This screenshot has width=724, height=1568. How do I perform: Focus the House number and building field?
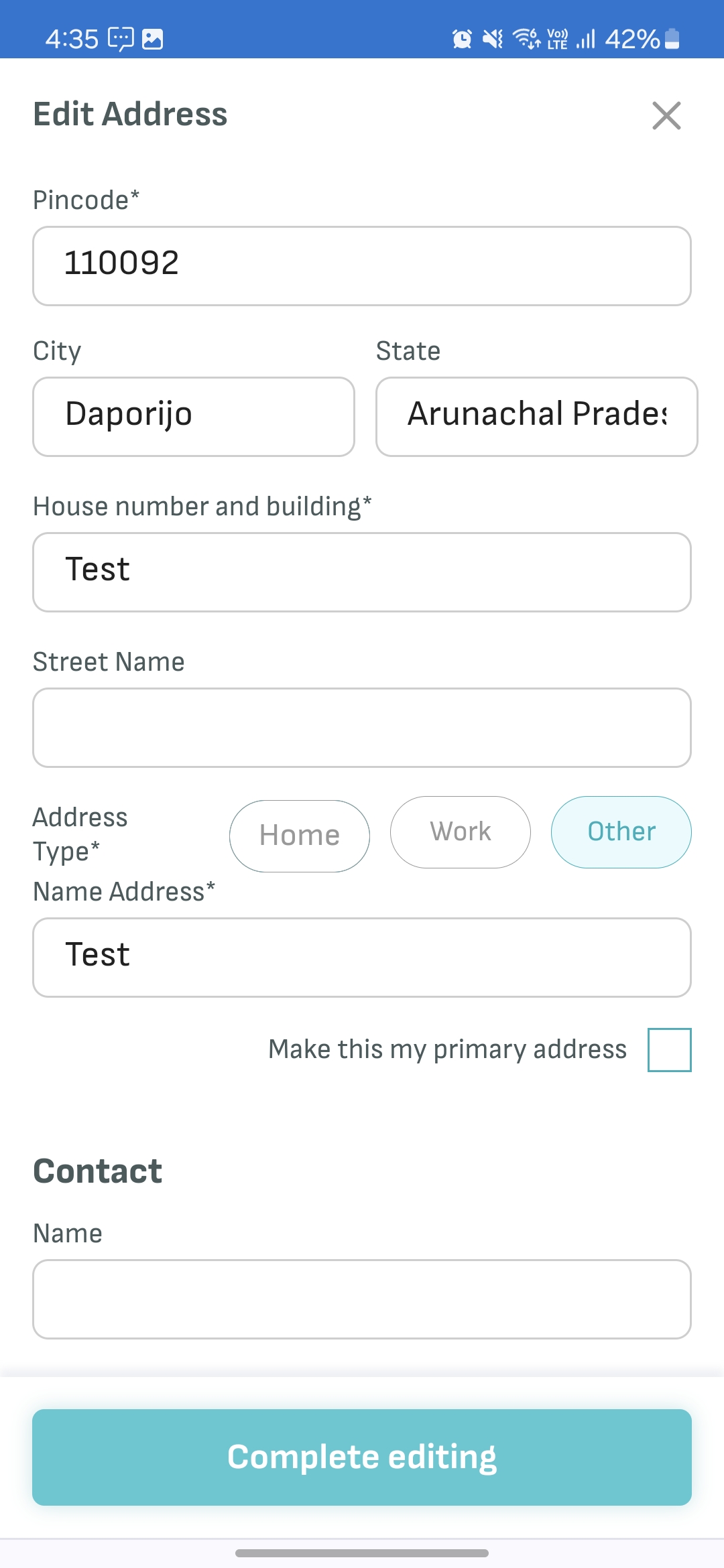tap(362, 572)
